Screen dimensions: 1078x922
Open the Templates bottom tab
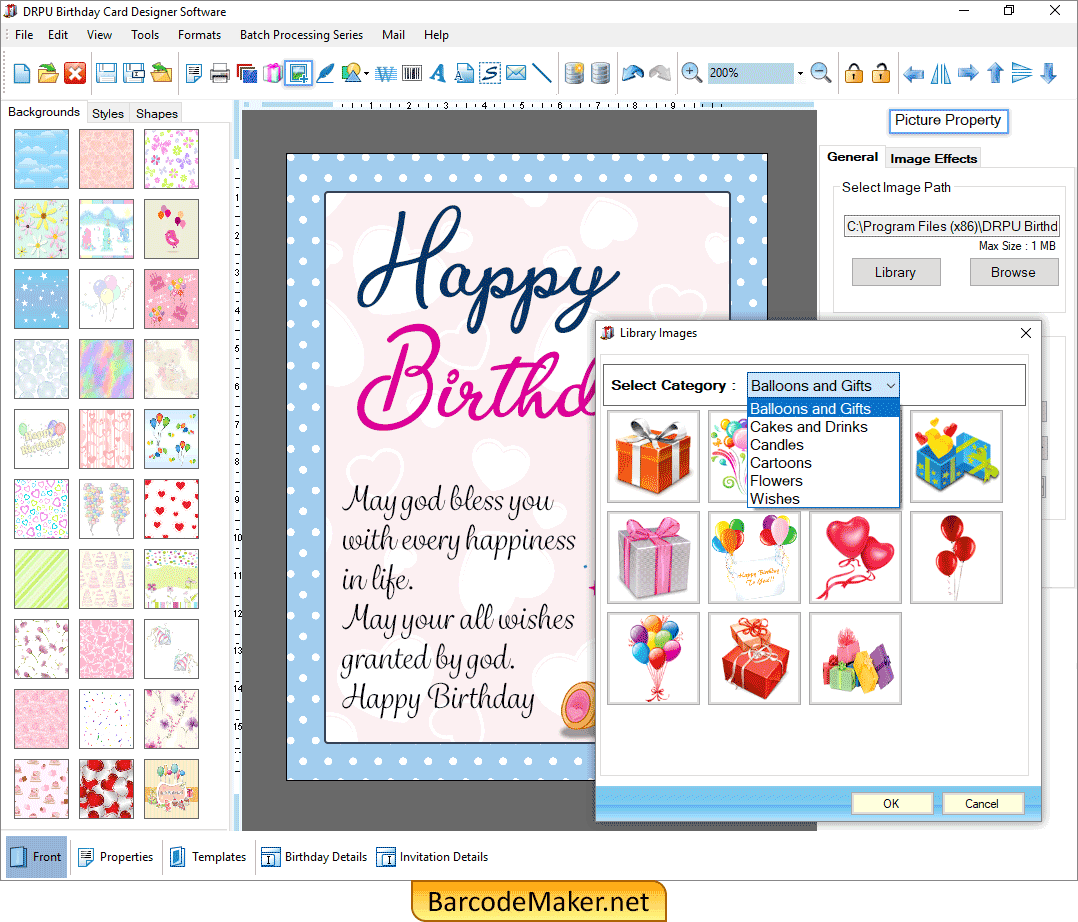(x=208, y=857)
